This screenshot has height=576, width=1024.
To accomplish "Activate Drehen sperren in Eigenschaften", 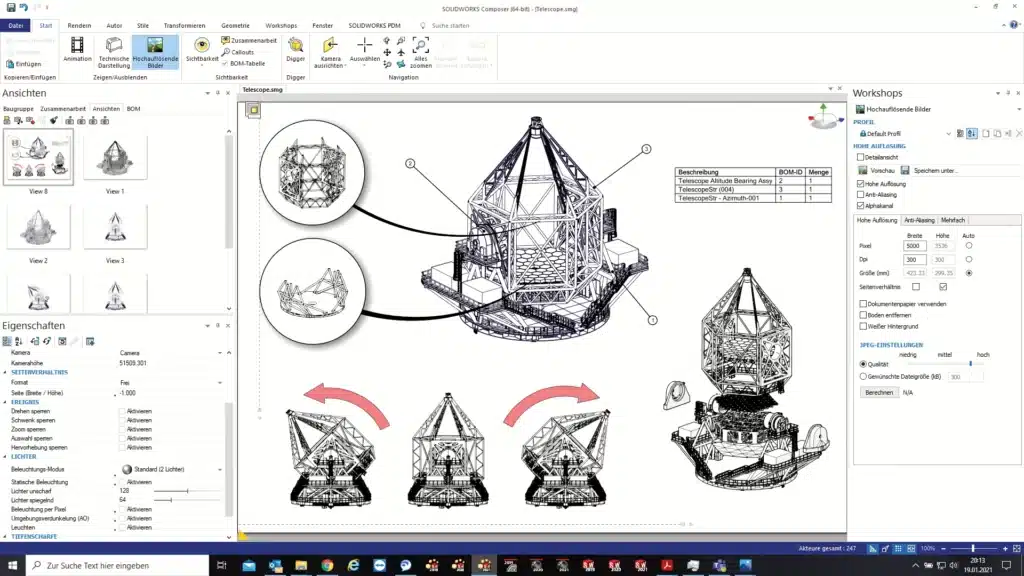I will click(x=123, y=411).
